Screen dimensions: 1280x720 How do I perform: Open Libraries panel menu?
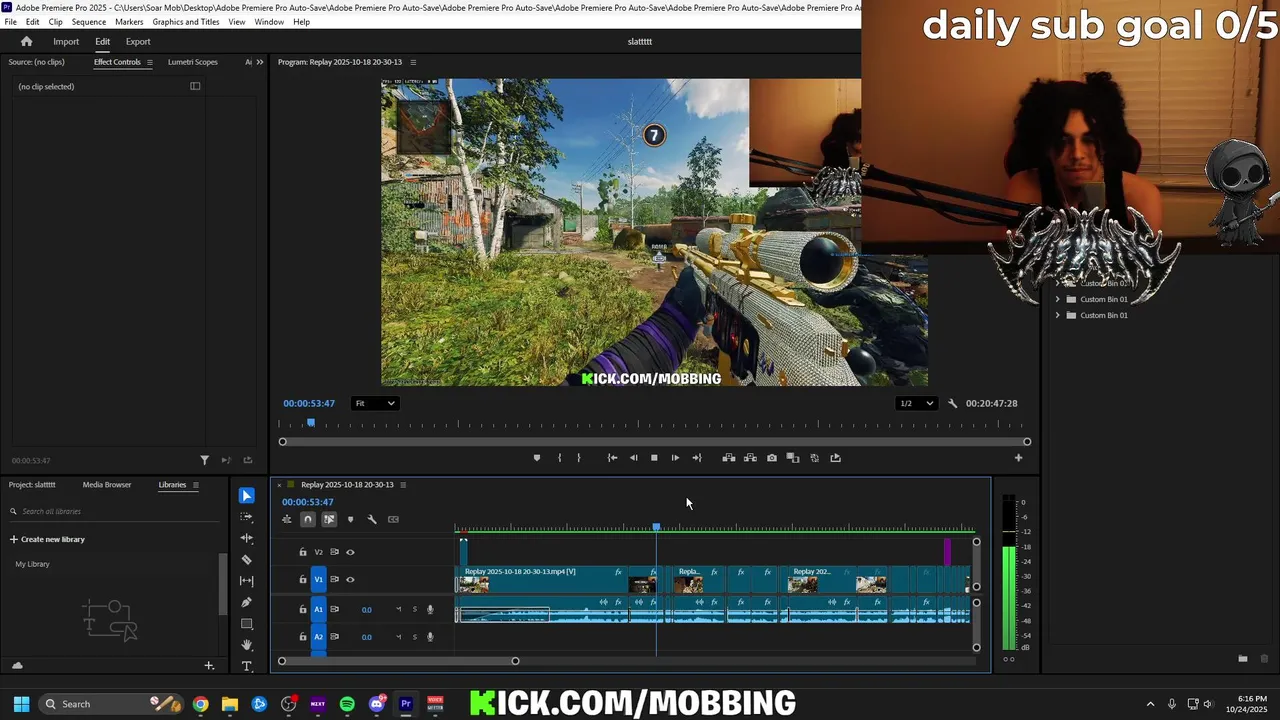196,485
